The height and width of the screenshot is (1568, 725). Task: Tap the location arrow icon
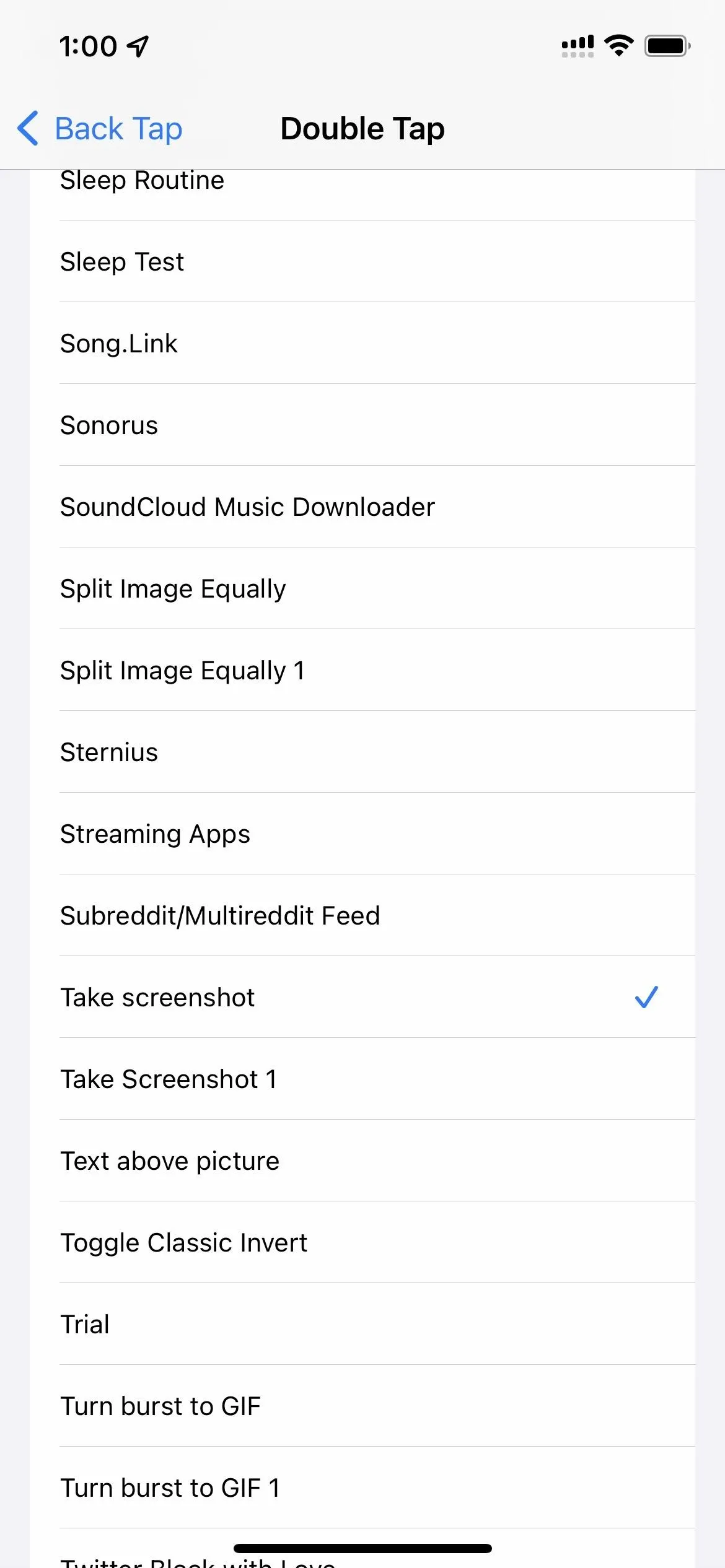(x=138, y=46)
